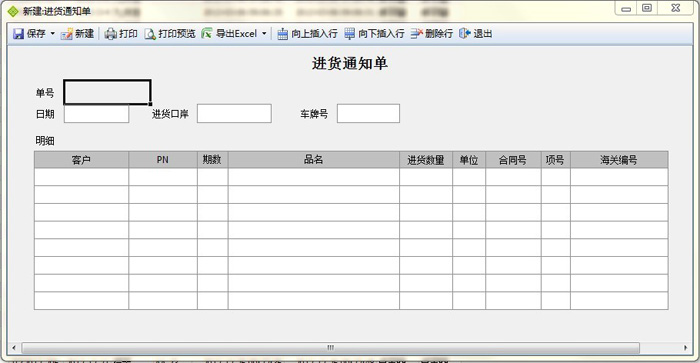Click the 导出Excel text button
The height and width of the screenshot is (363, 700).
point(237,33)
